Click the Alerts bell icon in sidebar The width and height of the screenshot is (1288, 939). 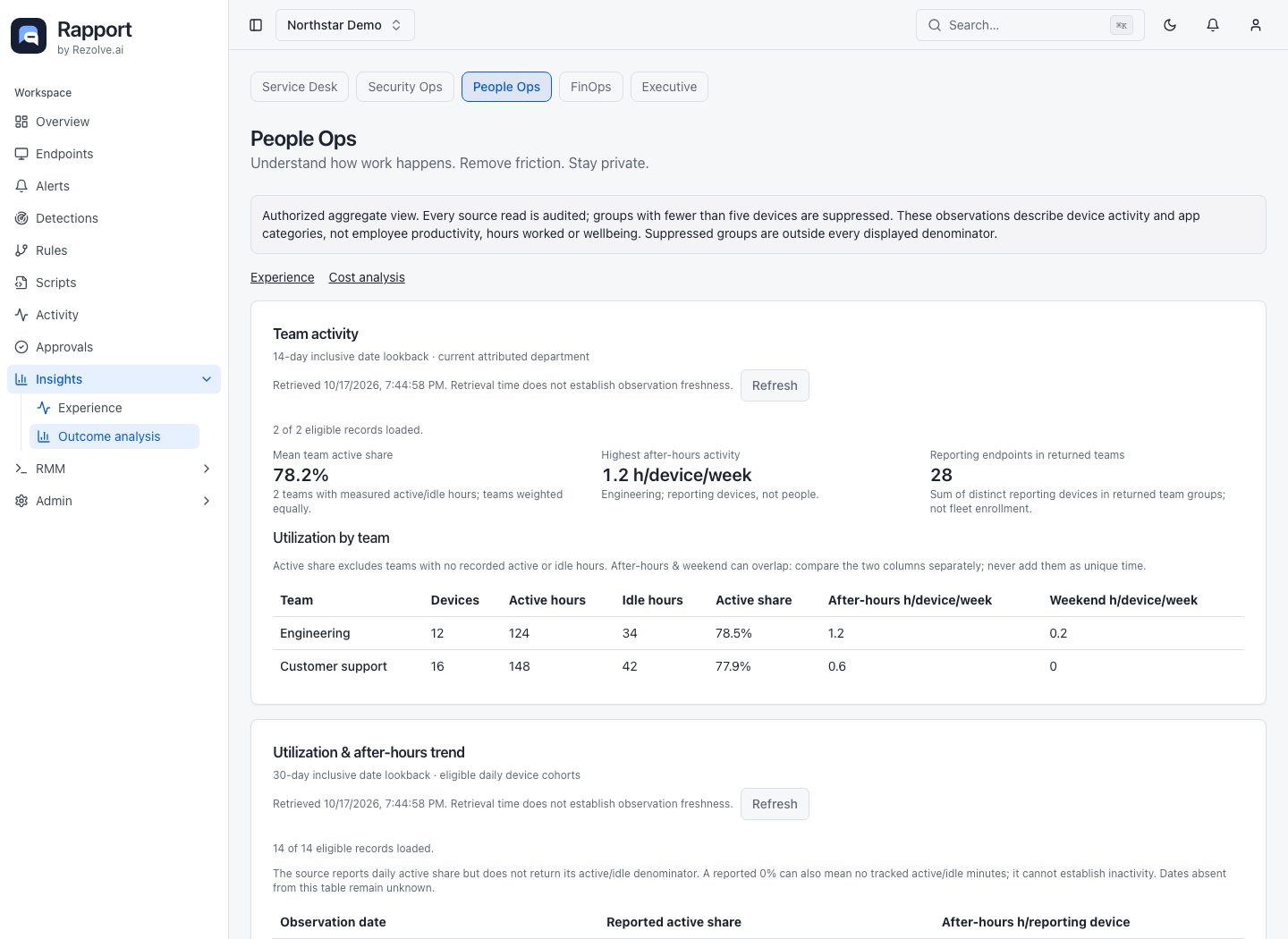21,186
